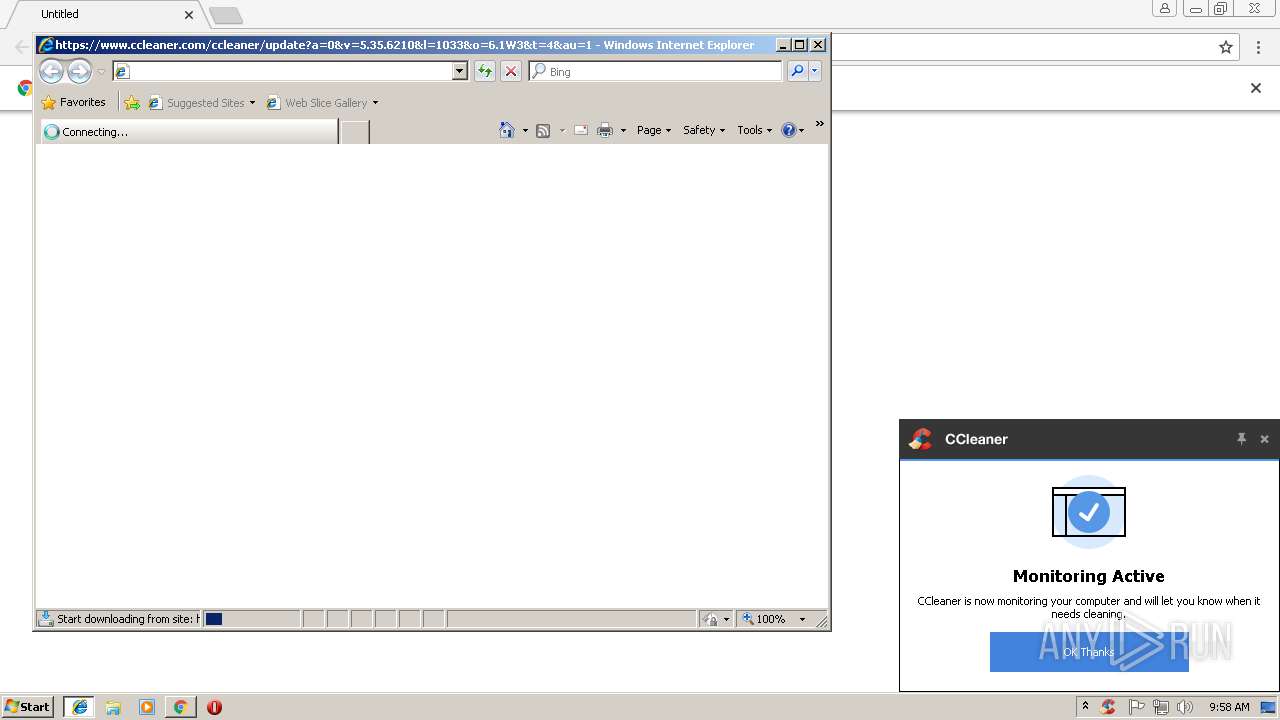Go back in Internet Explorer
Viewport: 1280px width, 720px height.
tap(51, 71)
